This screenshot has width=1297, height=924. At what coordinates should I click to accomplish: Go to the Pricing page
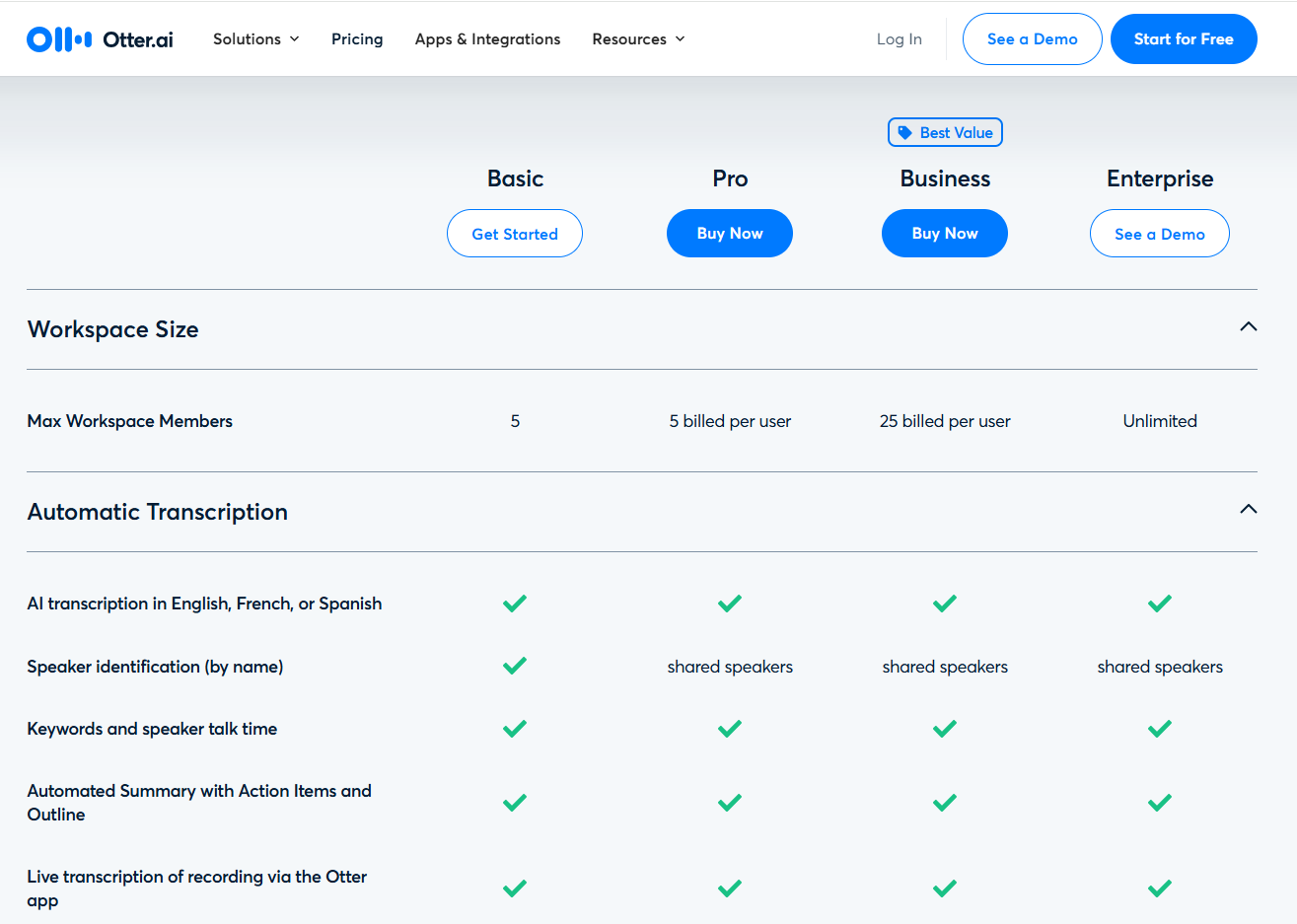(357, 39)
